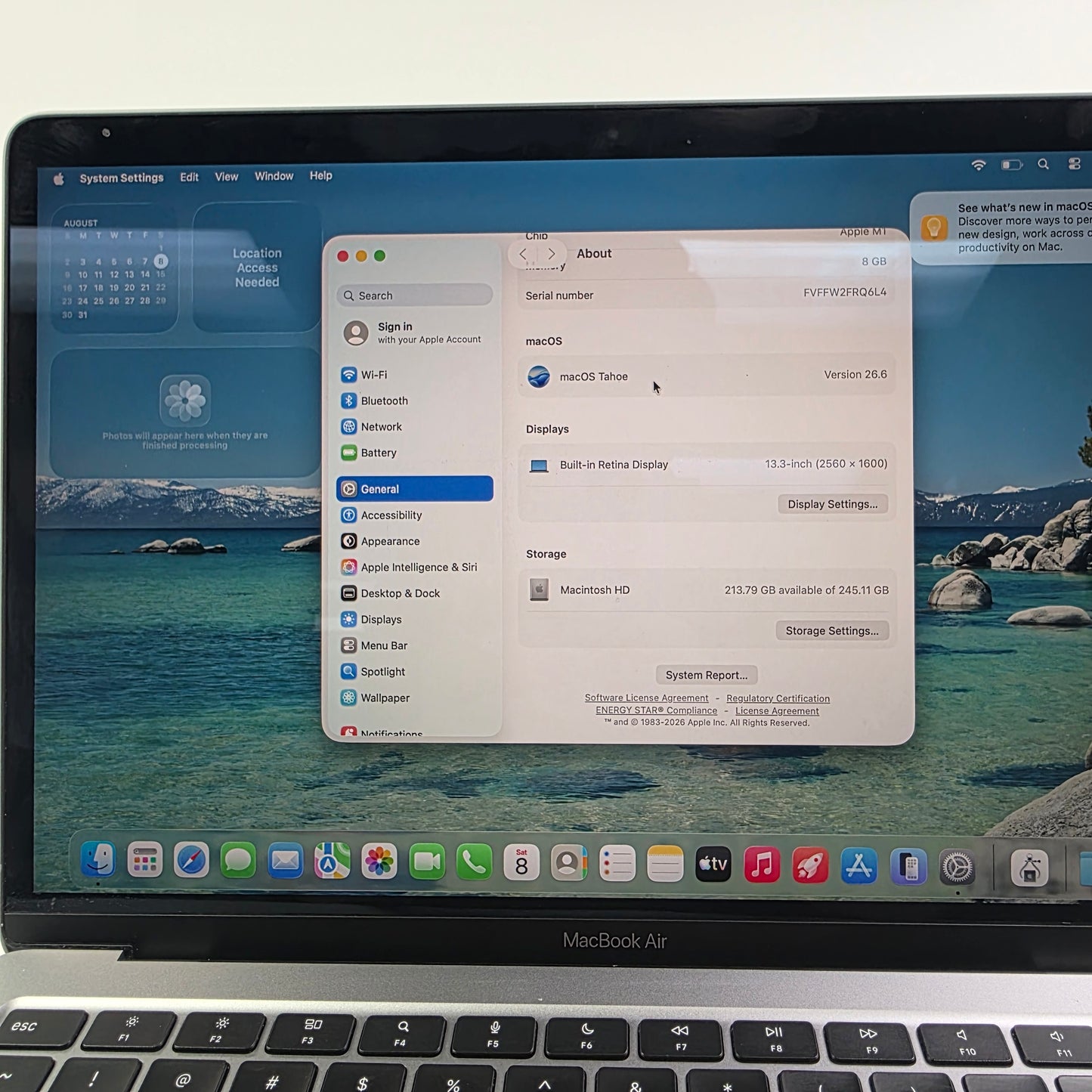Click the Display Settings... button
1092x1092 pixels.
click(833, 504)
